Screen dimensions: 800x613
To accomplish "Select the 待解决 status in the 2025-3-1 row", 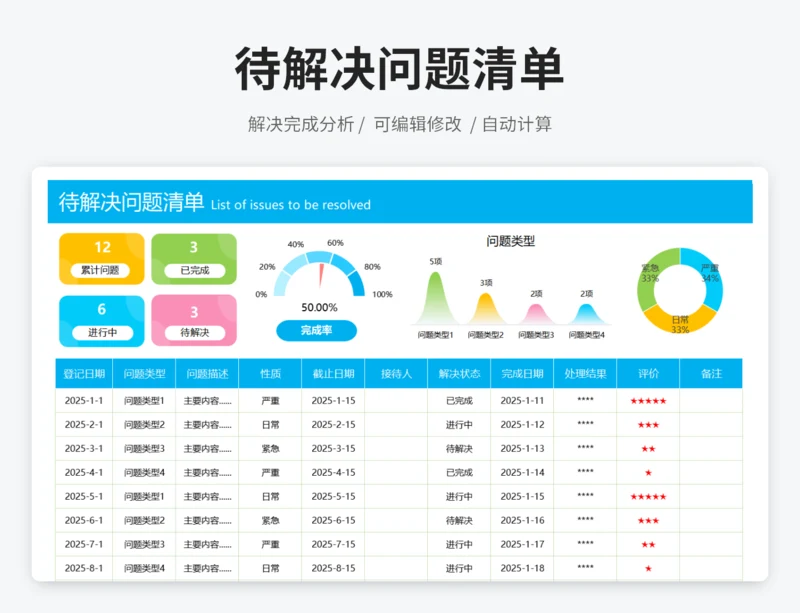I will tap(459, 449).
